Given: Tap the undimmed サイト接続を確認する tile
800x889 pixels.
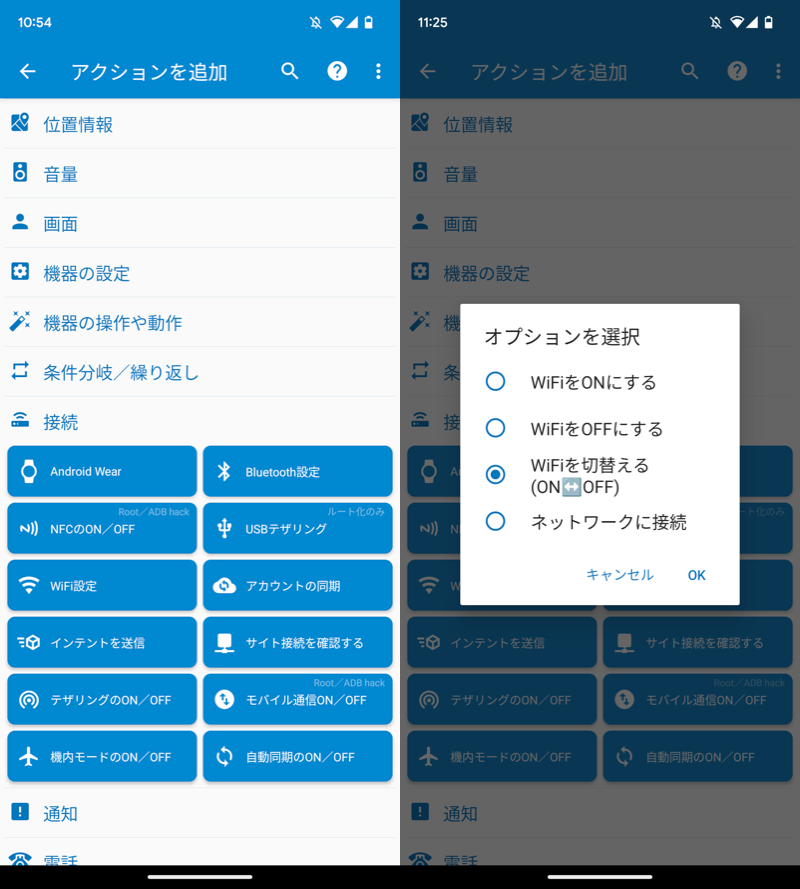Looking at the screenshot, I should tap(298, 642).
